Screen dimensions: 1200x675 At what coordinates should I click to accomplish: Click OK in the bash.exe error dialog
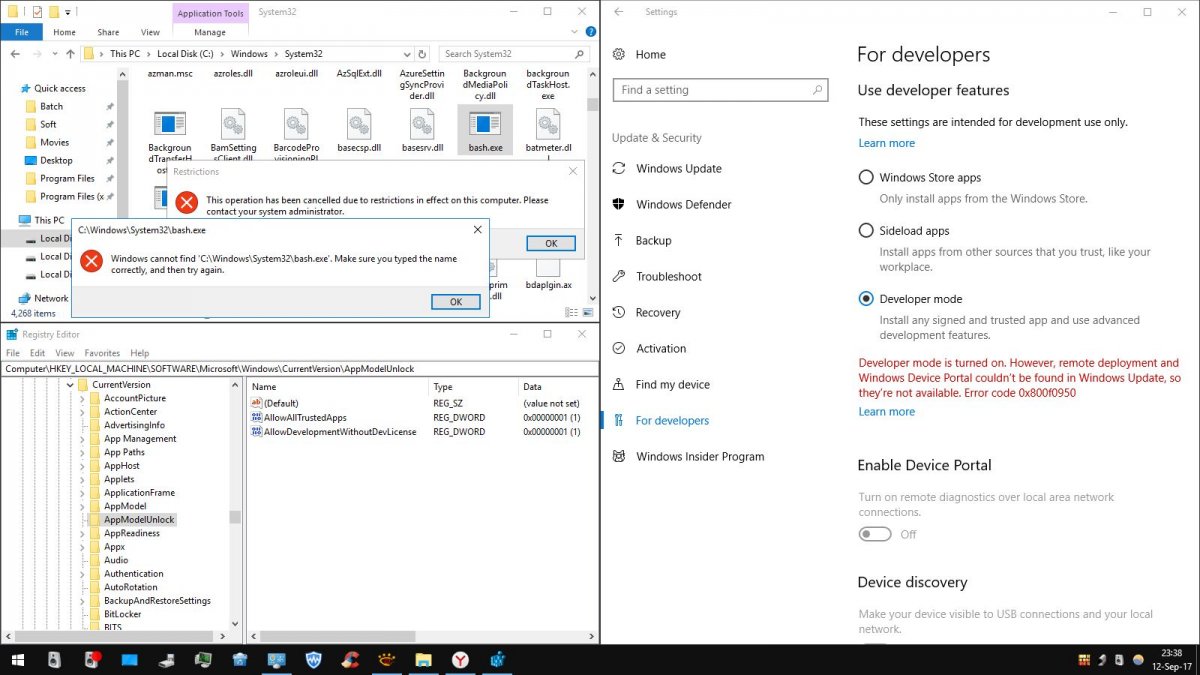(x=455, y=302)
